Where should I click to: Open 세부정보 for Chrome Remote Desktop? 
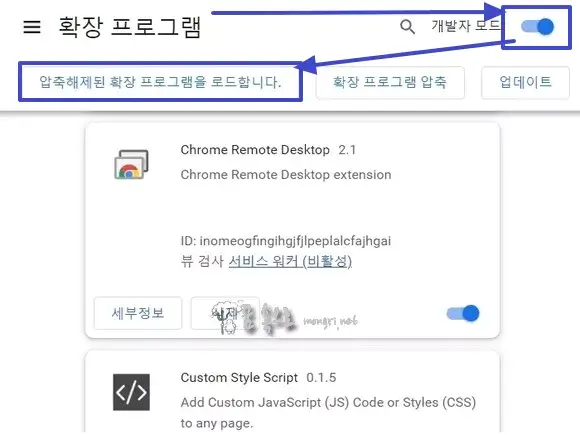coord(138,313)
